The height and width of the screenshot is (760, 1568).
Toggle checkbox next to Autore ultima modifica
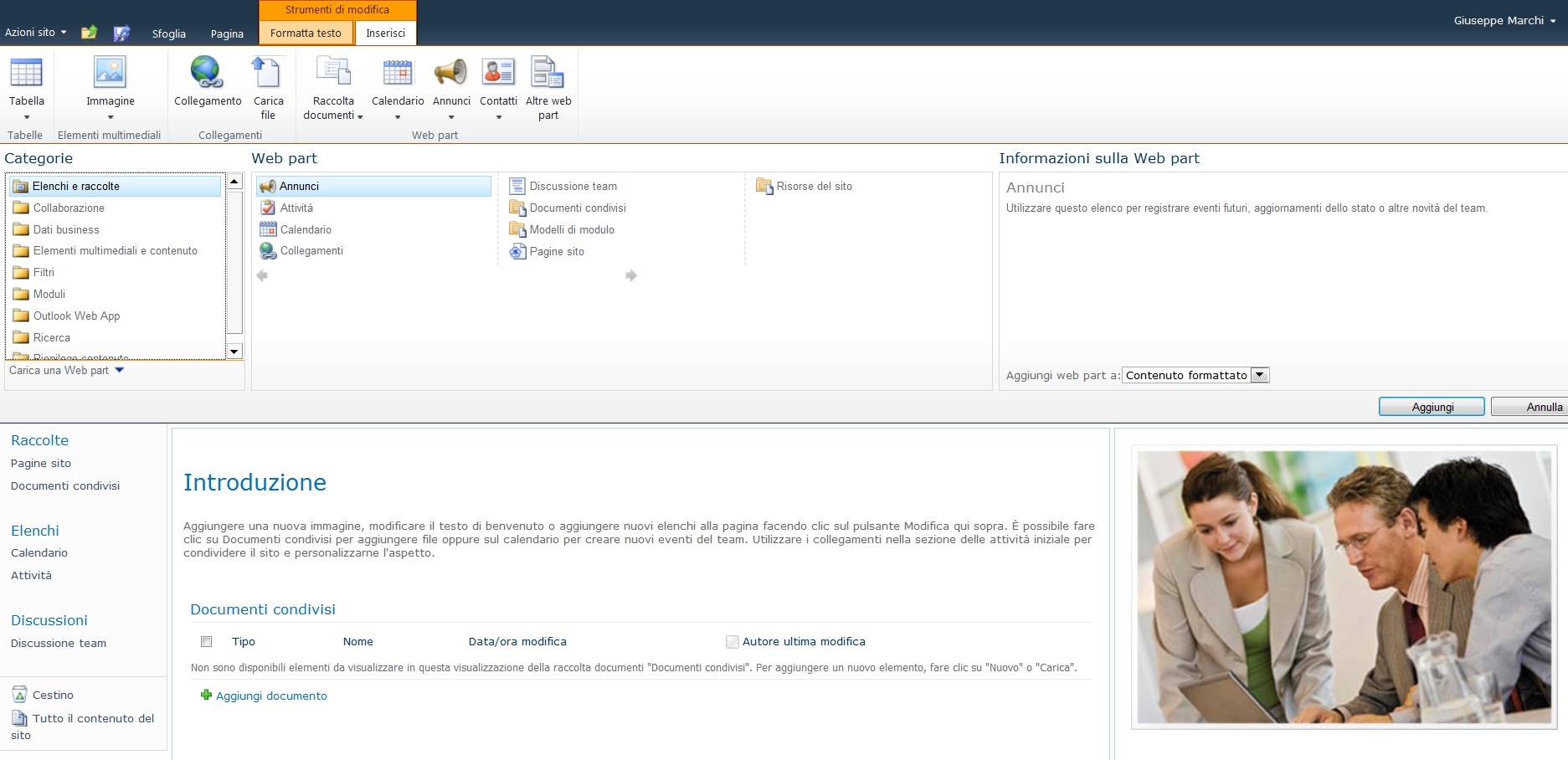coord(733,642)
